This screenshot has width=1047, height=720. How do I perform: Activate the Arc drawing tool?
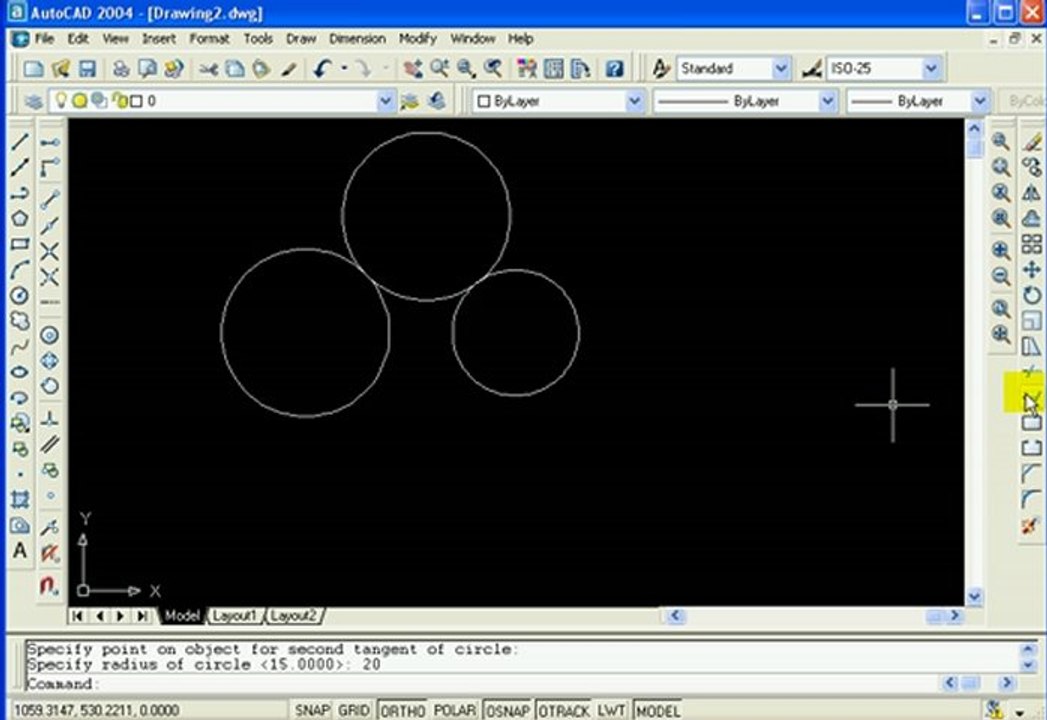pyautogui.click(x=19, y=270)
